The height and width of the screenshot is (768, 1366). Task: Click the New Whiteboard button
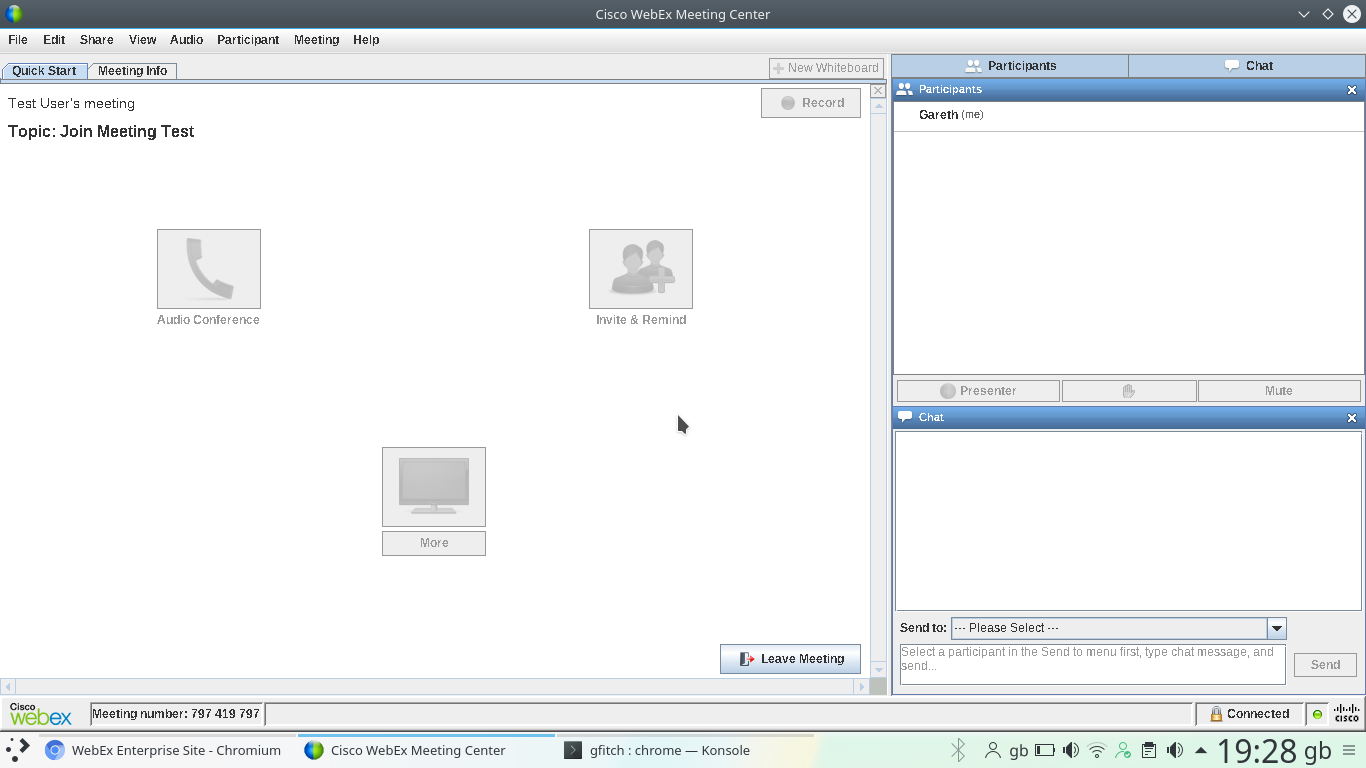(826, 68)
